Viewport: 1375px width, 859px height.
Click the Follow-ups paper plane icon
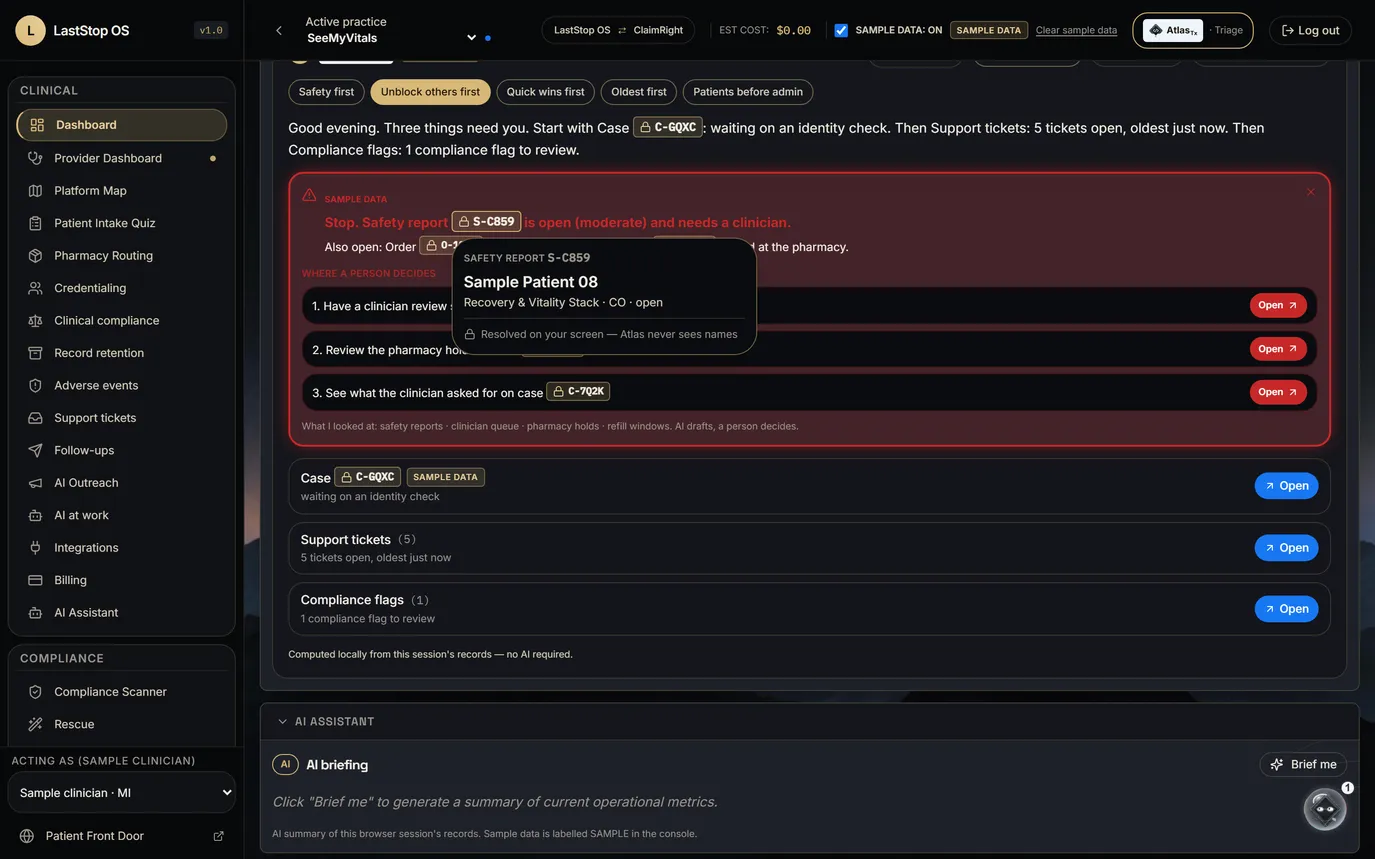click(x=35, y=450)
